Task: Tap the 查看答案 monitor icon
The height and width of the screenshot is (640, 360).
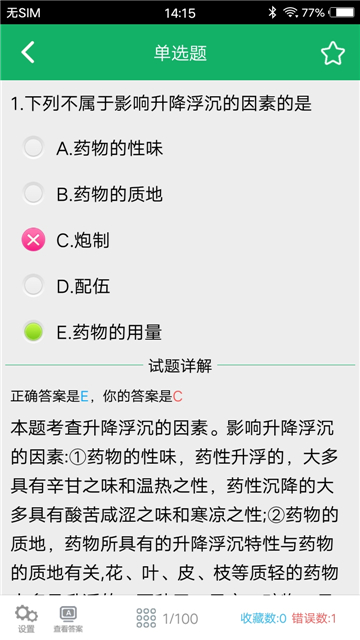Action: coord(68,614)
